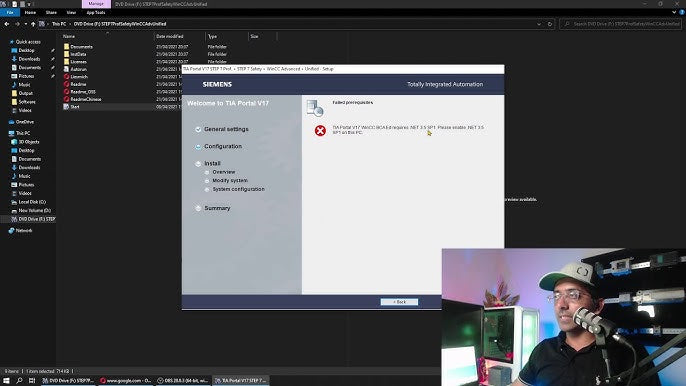This screenshot has height=386, width=686.
Task: Select the System configuration sub-step
Action: point(238,189)
